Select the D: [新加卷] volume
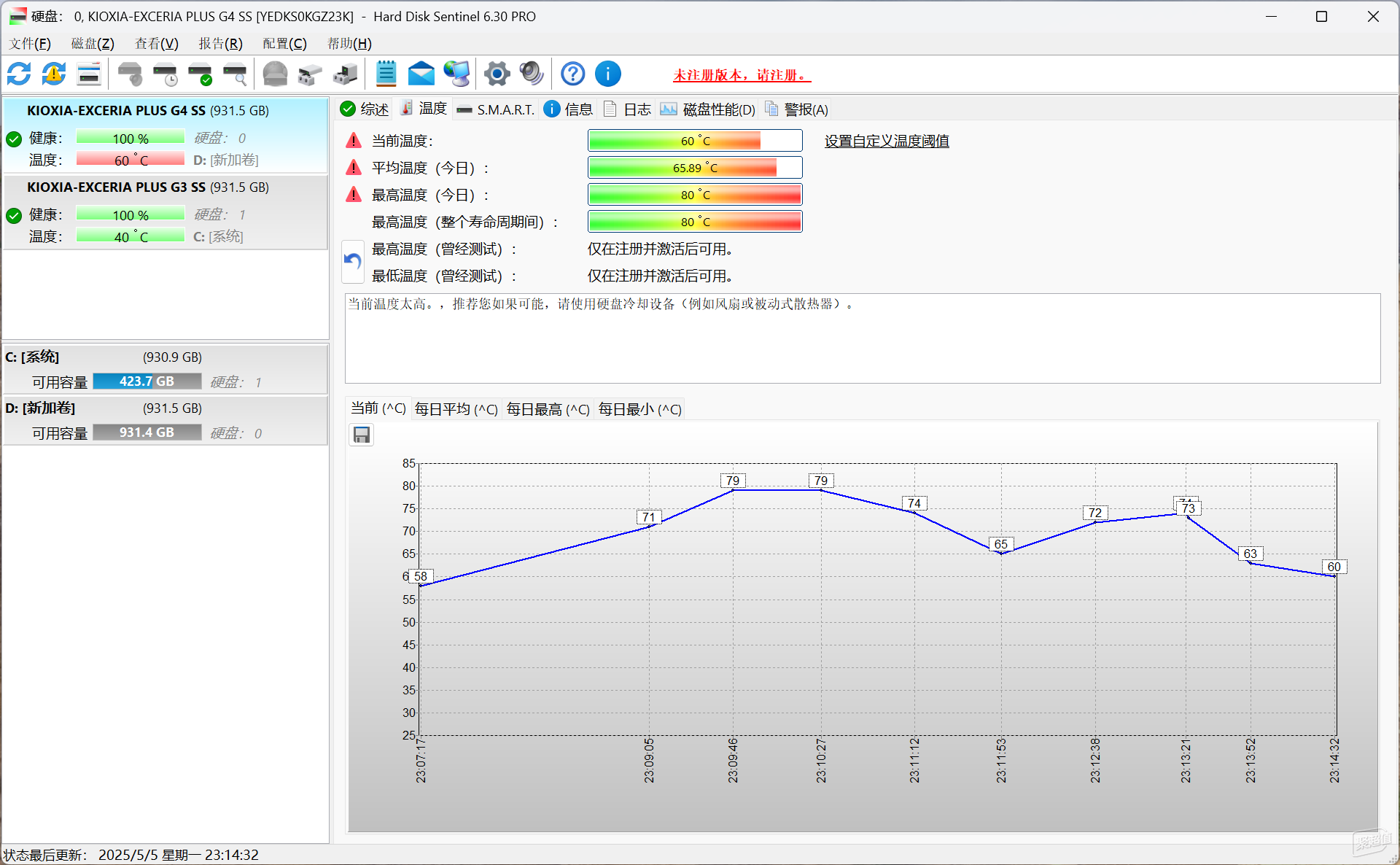This screenshot has width=1400, height=865. tap(165, 420)
